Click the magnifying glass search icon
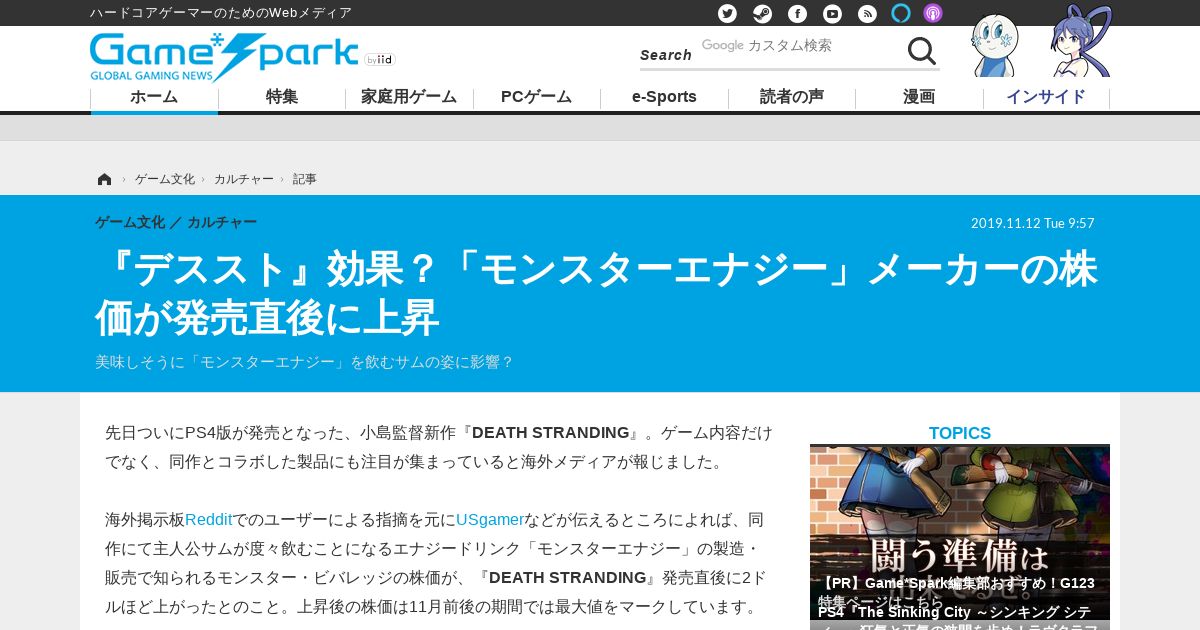 click(921, 50)
